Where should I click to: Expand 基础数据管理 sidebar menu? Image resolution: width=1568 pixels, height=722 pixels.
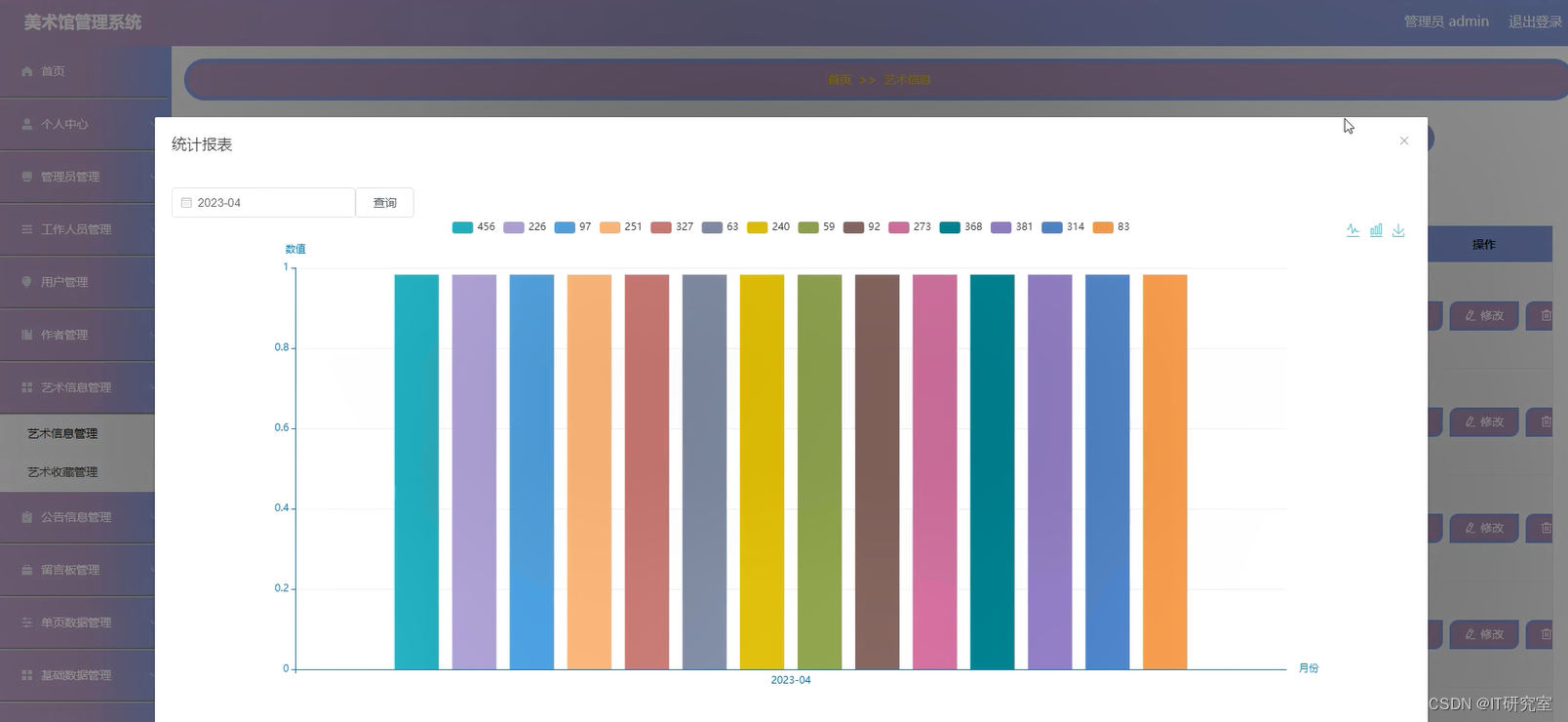tap(78, 675)
